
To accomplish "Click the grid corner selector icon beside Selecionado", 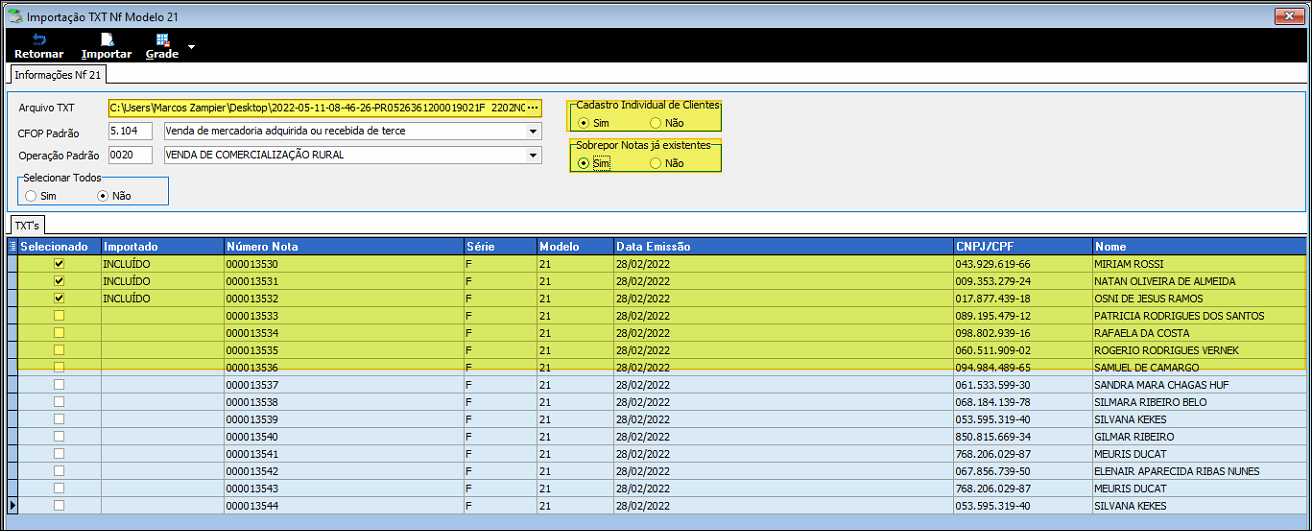I will tap(12, 246).
